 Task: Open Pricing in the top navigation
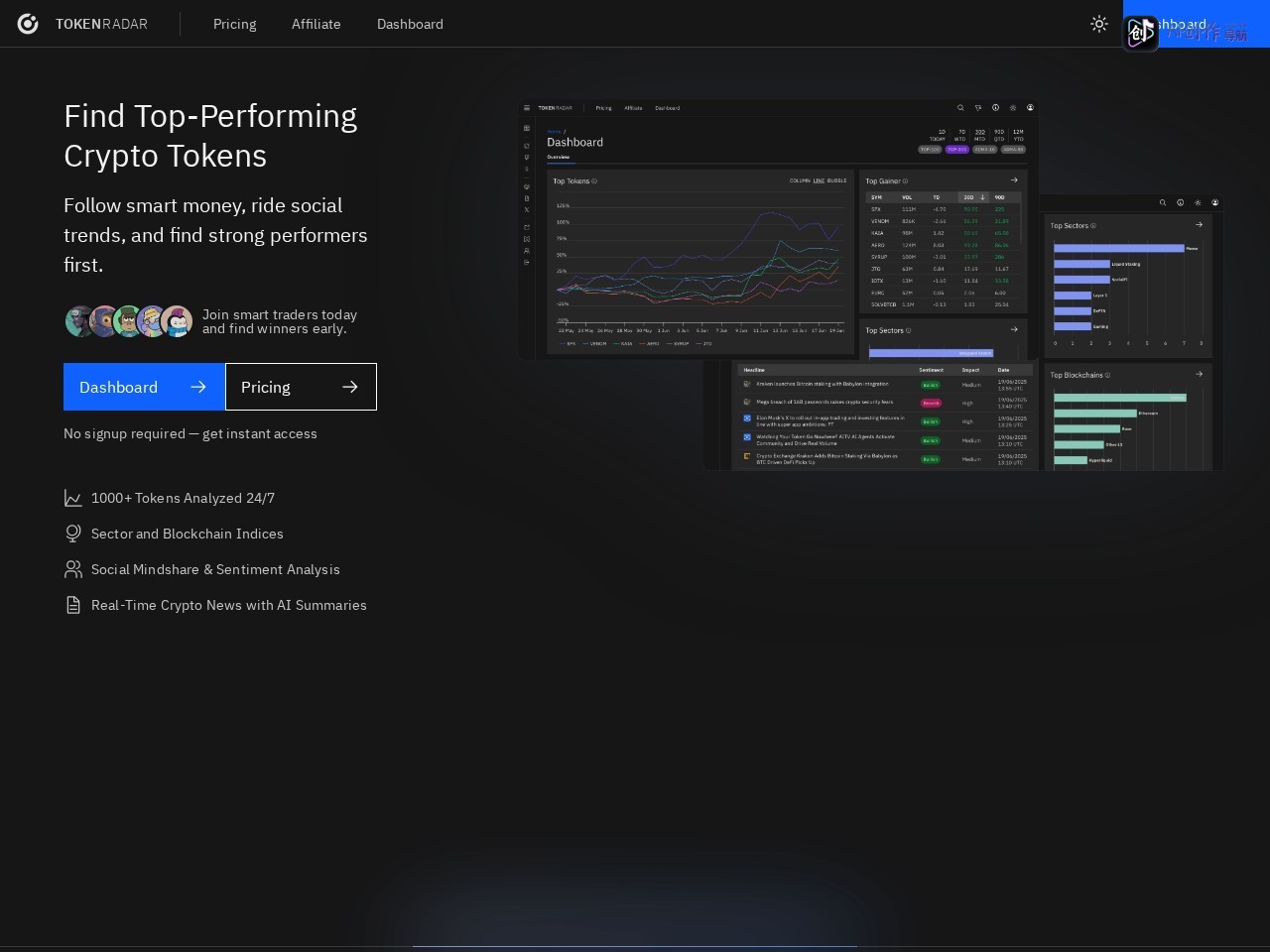pos(234,24)
